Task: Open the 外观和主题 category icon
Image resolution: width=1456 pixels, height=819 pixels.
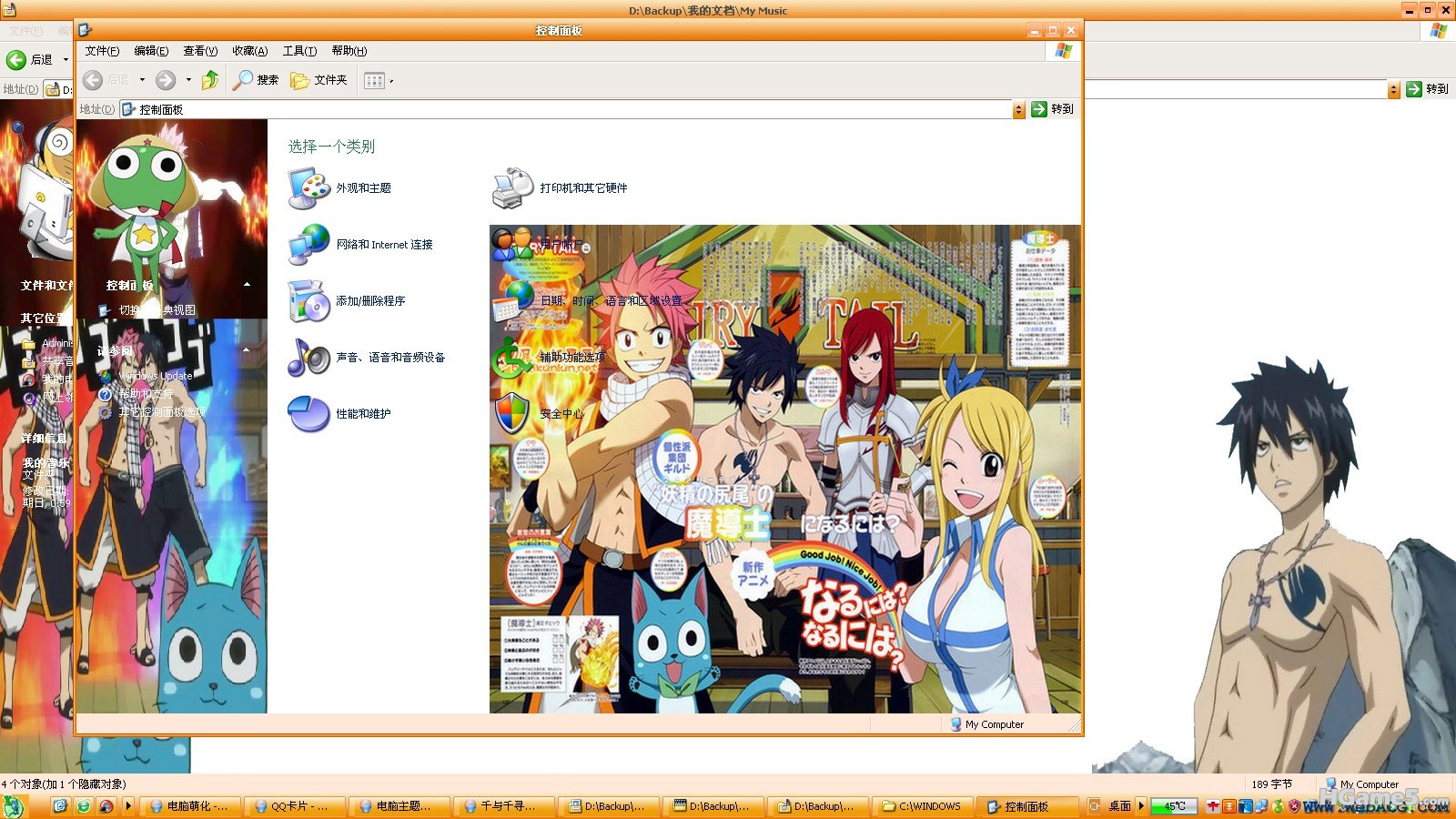Action: pos(309,188)
